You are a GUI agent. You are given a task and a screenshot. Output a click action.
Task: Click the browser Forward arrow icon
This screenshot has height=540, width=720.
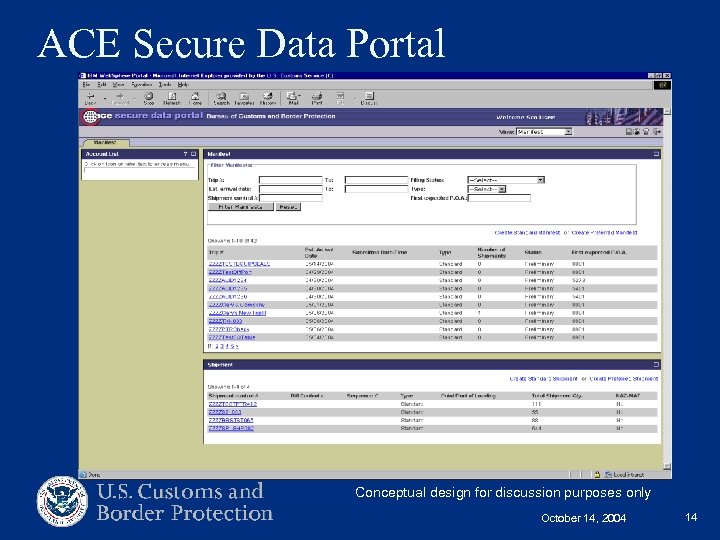119,96
